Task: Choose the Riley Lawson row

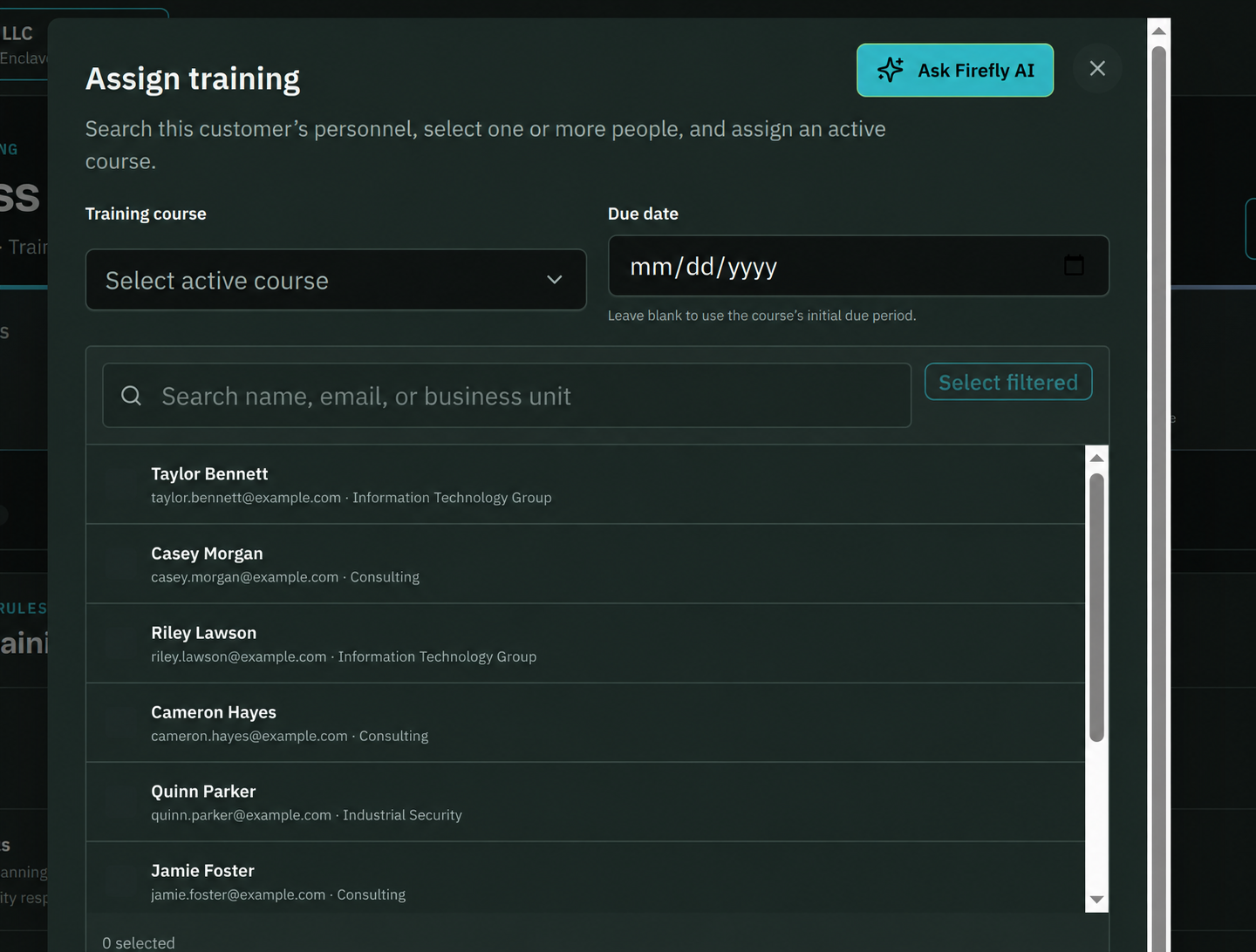Action: point(585,643)
